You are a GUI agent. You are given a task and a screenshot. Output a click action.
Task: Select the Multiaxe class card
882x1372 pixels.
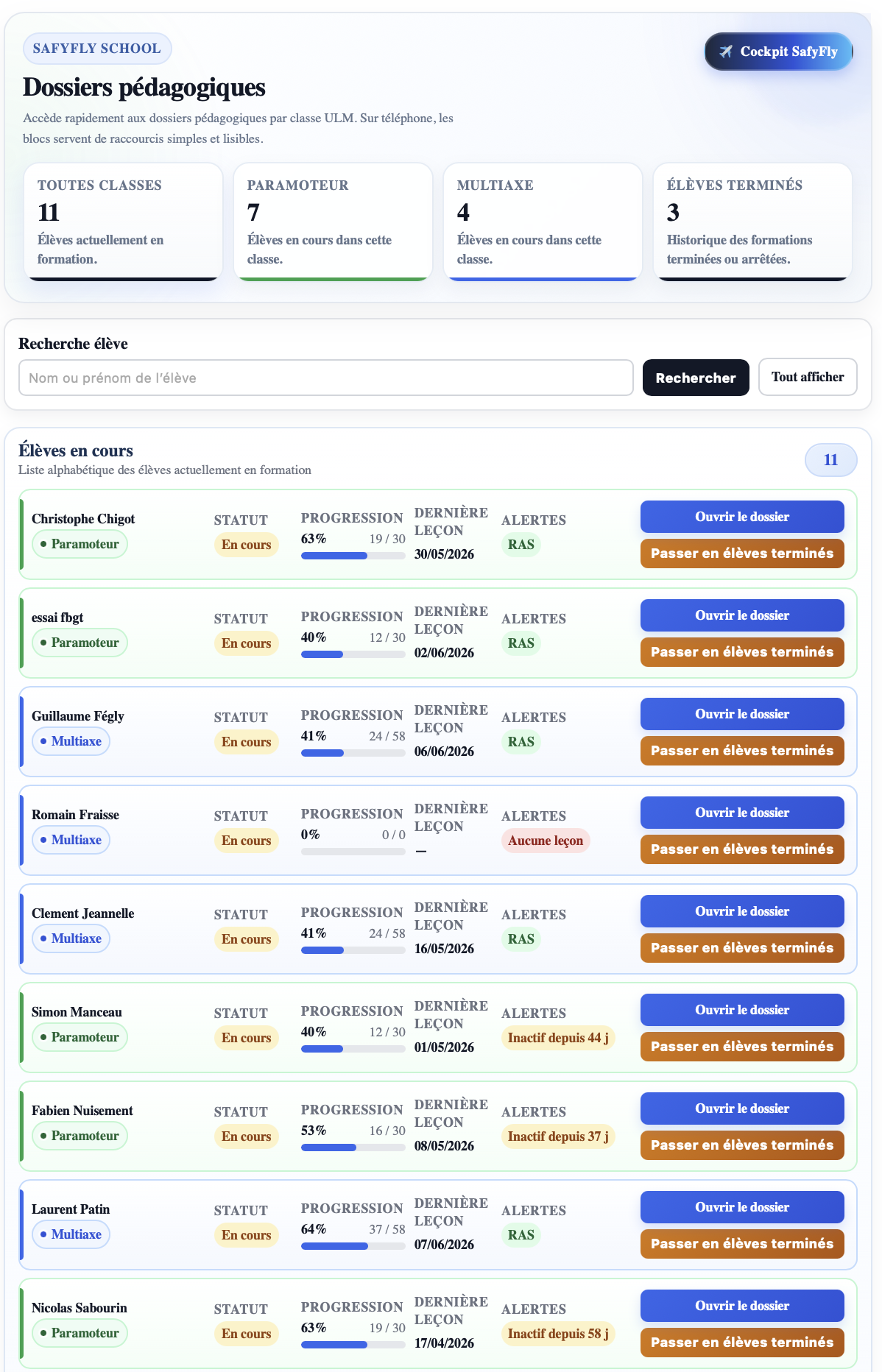pos(543,222)
